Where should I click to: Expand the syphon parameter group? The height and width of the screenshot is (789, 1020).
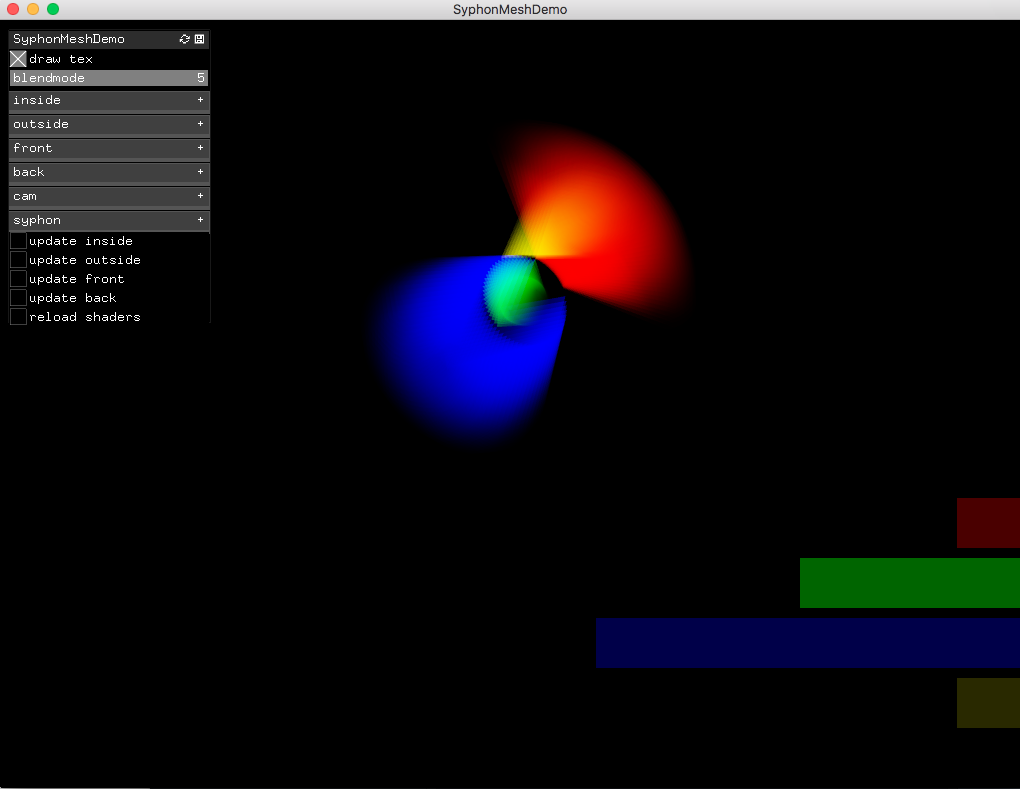click(108, 220)
